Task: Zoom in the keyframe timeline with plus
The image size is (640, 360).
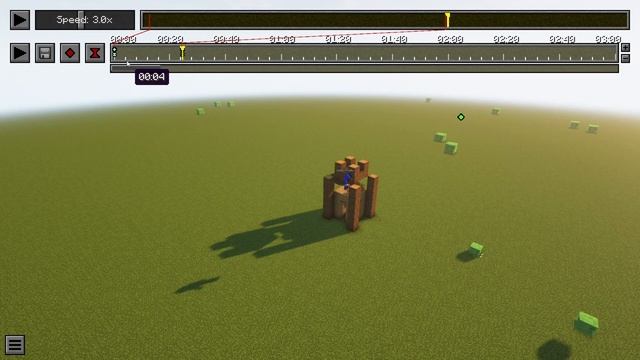Action: point(625,48)
